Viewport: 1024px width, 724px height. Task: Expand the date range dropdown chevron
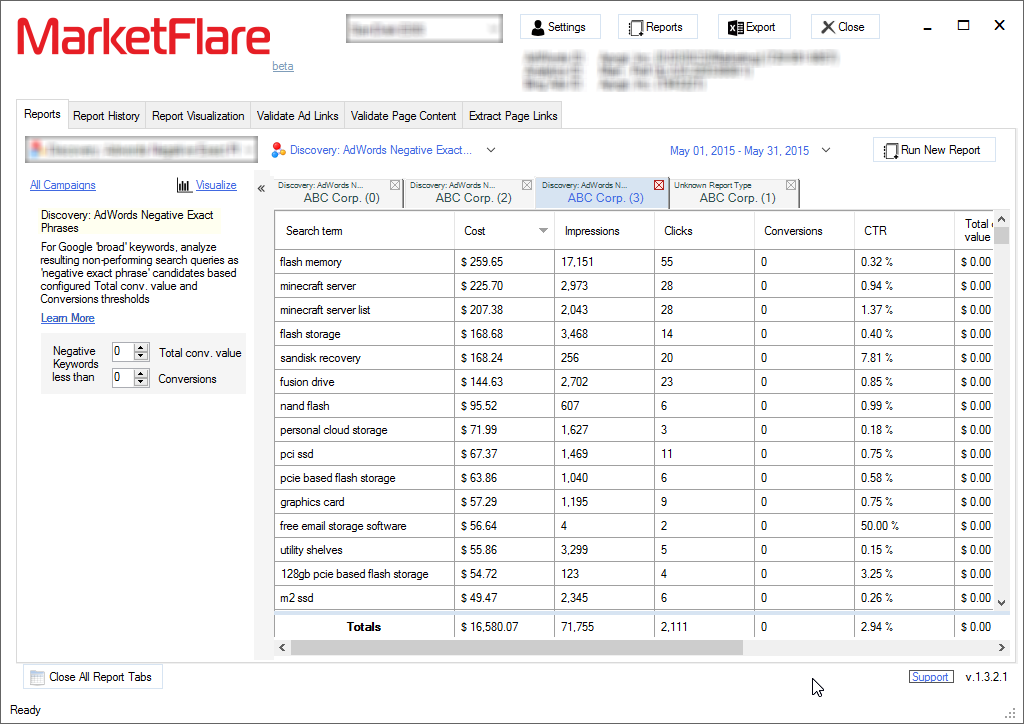point(826,150)
